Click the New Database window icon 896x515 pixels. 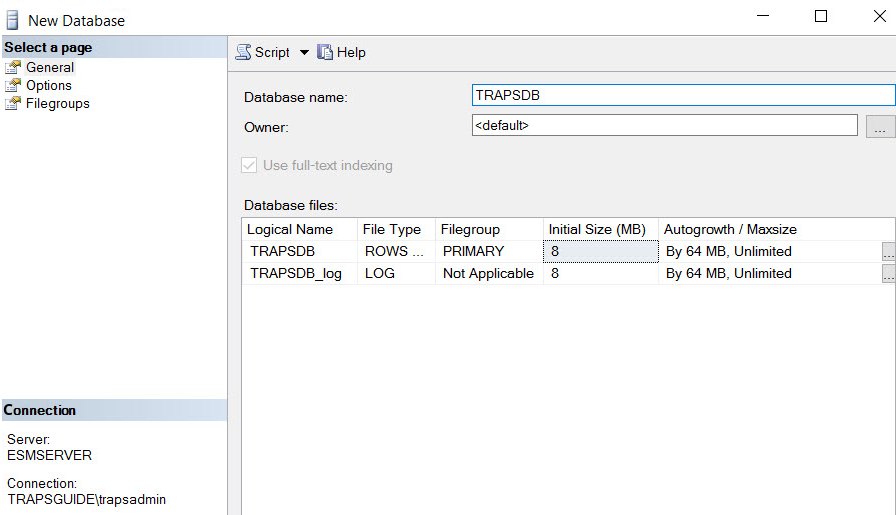coord(13,19)
